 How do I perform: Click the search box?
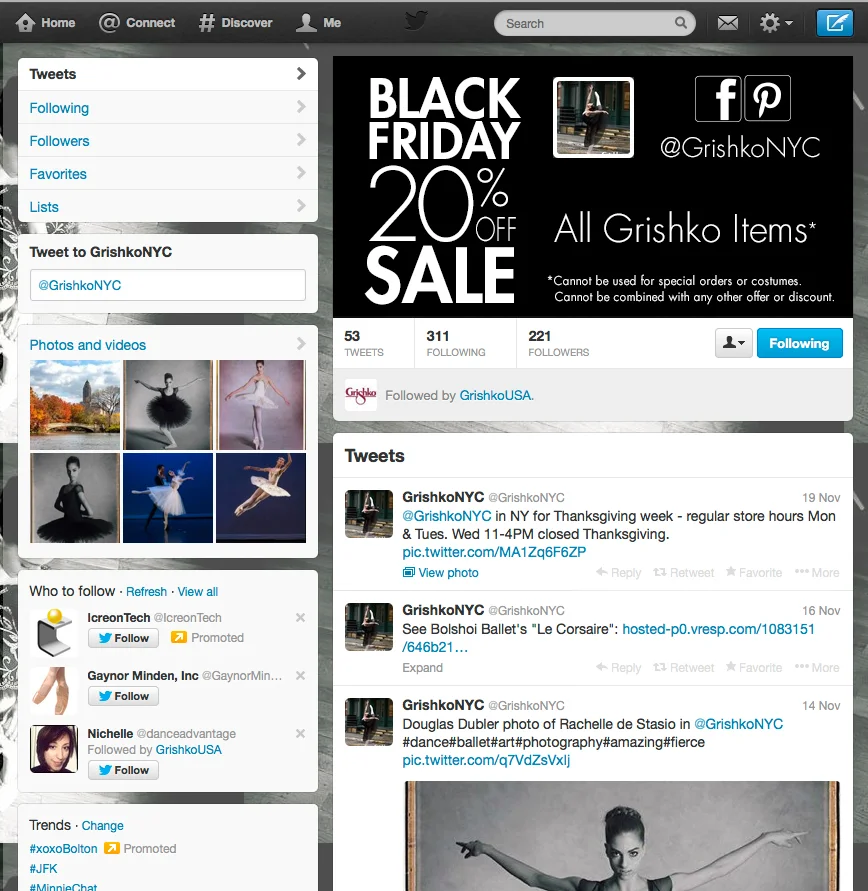click(595, 23)
